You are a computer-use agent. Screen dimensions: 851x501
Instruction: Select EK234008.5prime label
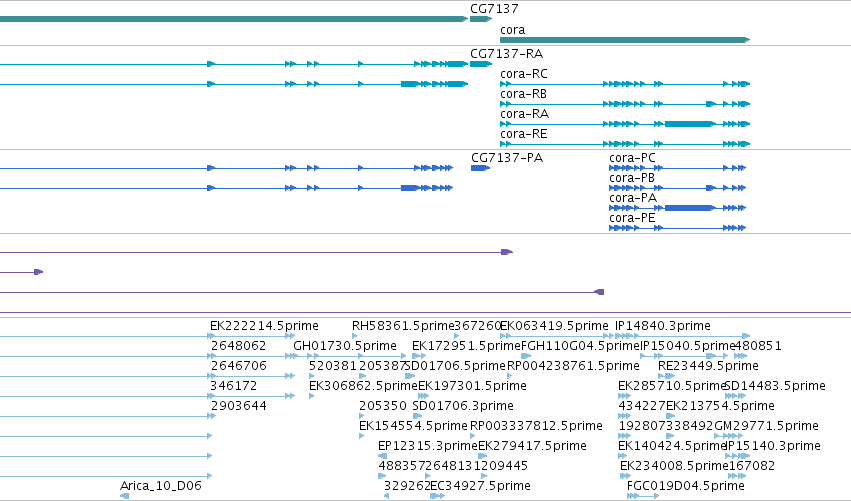coord(674,467)
